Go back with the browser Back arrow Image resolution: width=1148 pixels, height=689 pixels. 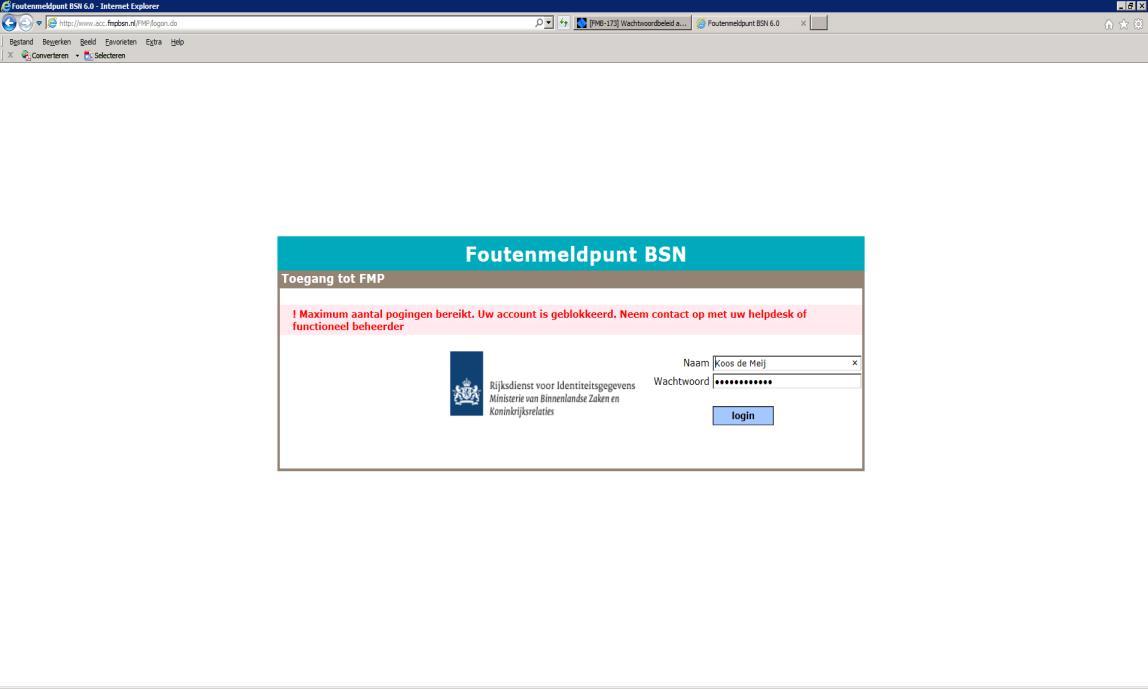pos(9,23)
